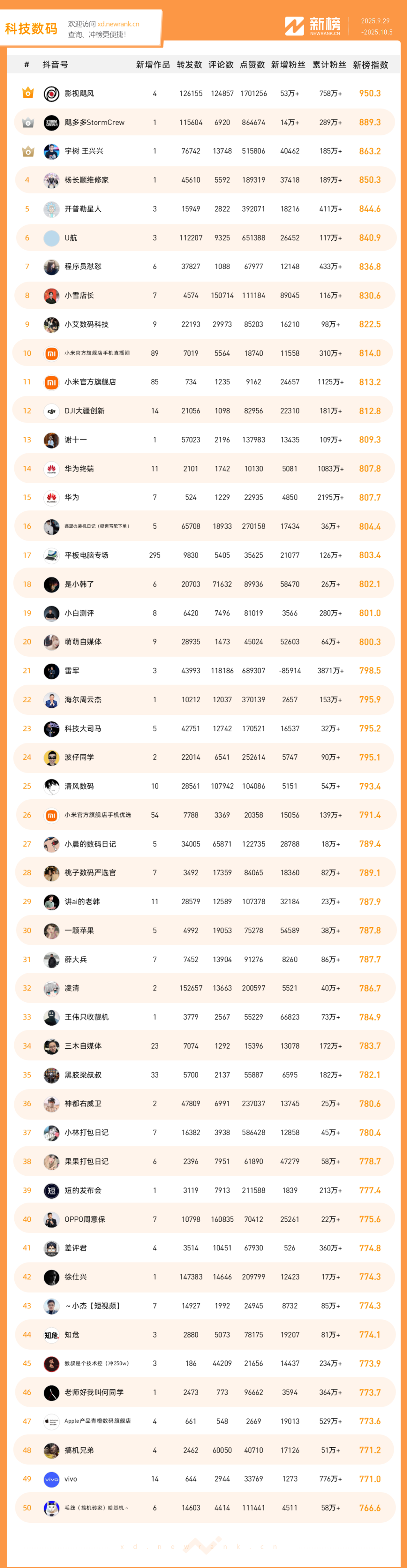Screen dimensions: 407x1568
Task: Click the StormCrew avatar for 飓多多StormCrew
Action: tap(52, 122)
